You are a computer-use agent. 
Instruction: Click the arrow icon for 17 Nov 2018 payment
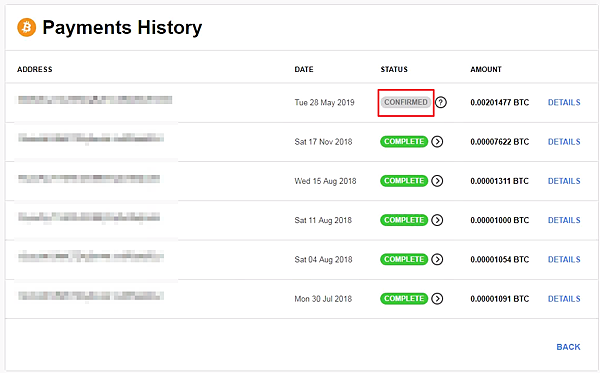point(437,142)
